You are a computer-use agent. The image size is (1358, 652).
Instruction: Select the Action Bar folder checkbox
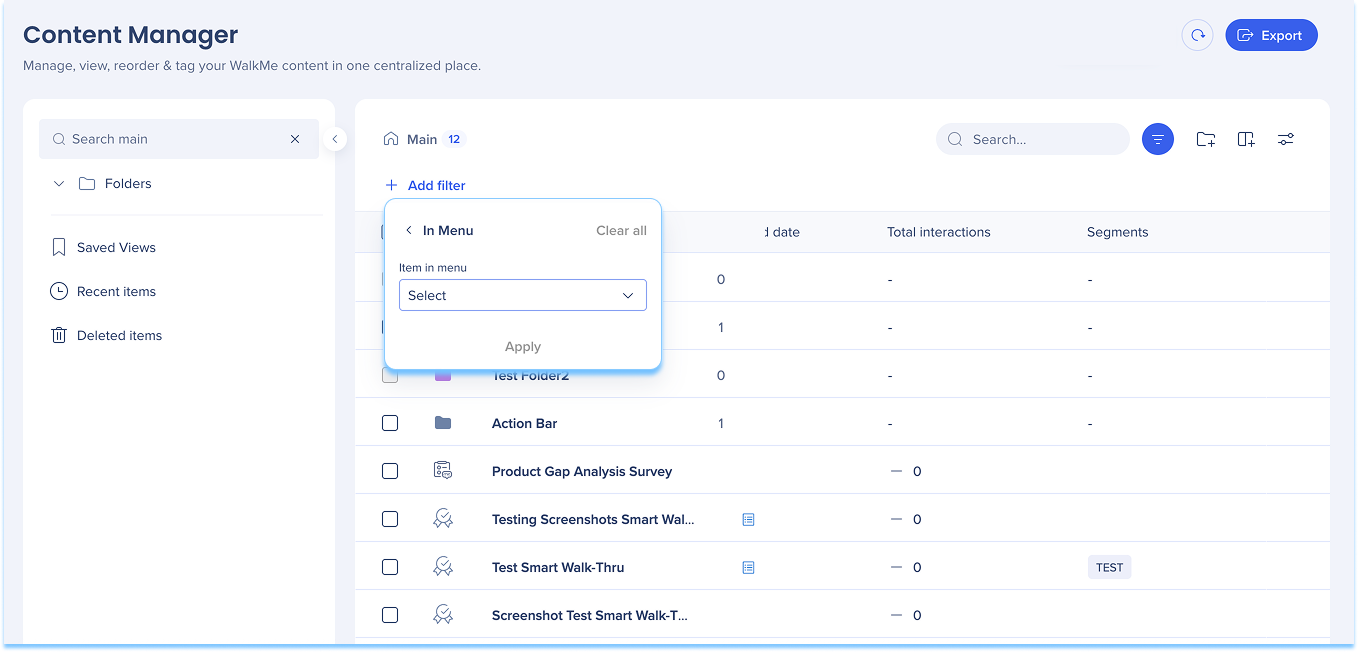pos(390,423)
